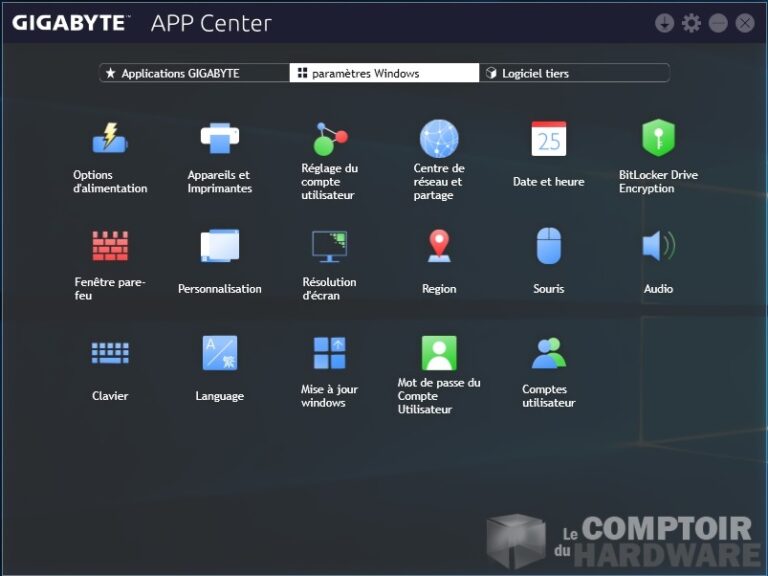Open the Centre de réseau et partage globe icon
This screenshot has height=576, width=768.
pyautogui.click(x=439, y=139)
